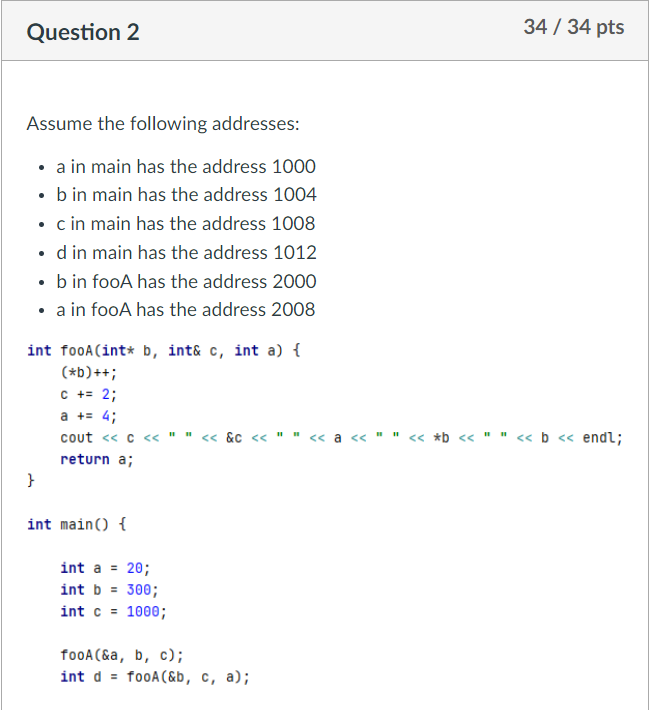Click the "int c = 1000;" line

pyautogui.click(x=113, y=611)
